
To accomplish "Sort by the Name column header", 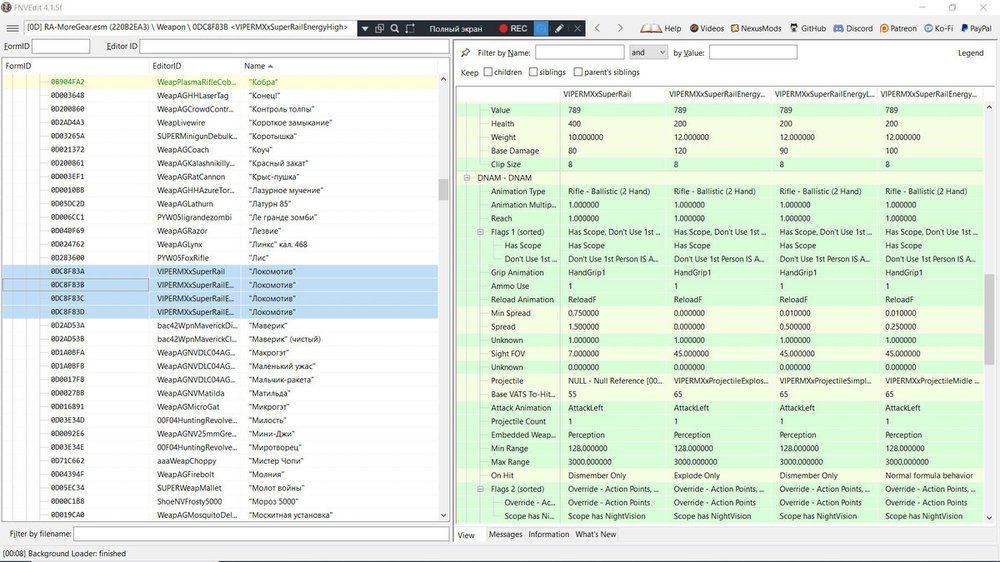I will (x=338, y=66).
